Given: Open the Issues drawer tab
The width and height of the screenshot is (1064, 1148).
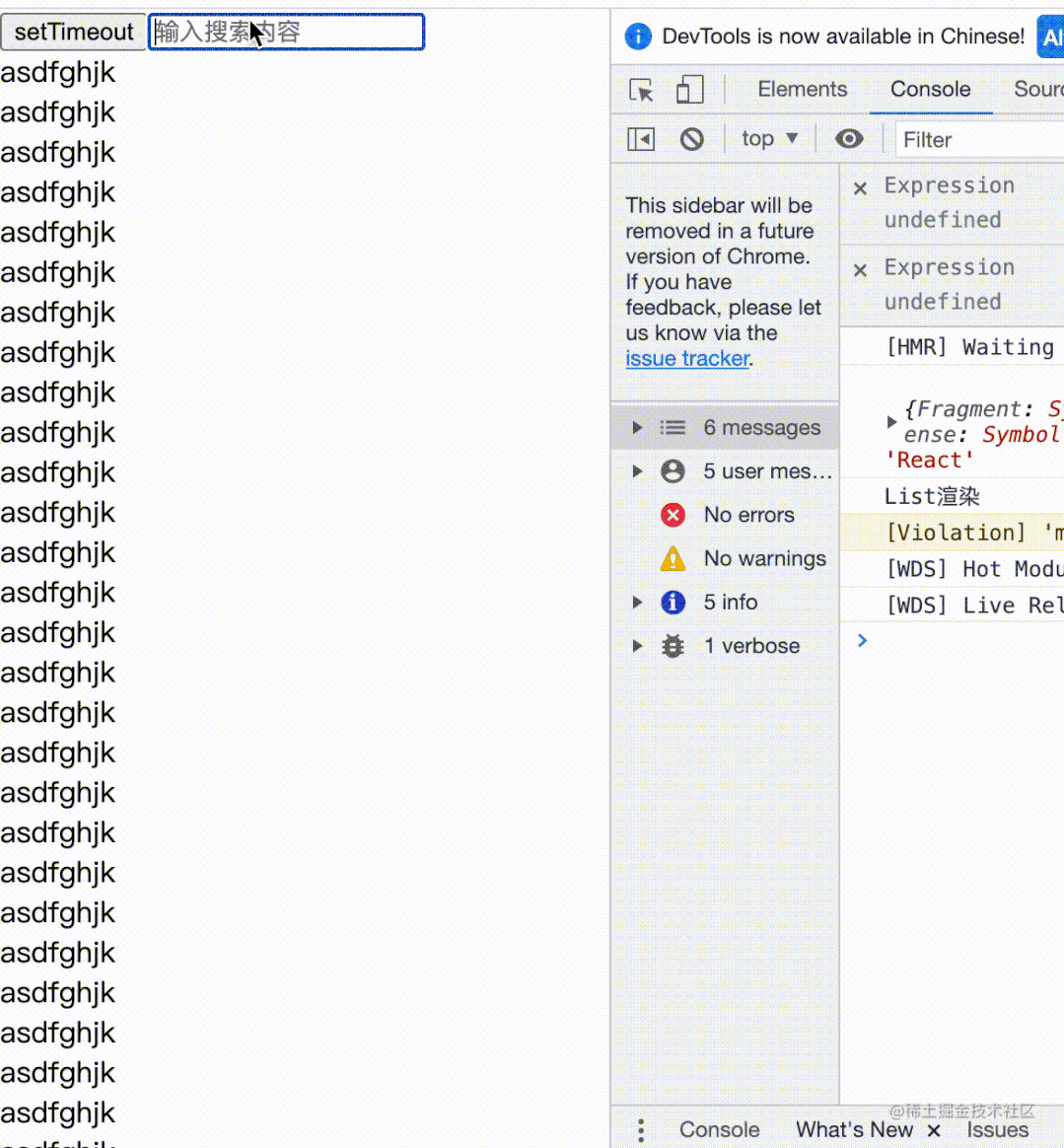Looking at the screenshot, I should [x=997, y=1129].
